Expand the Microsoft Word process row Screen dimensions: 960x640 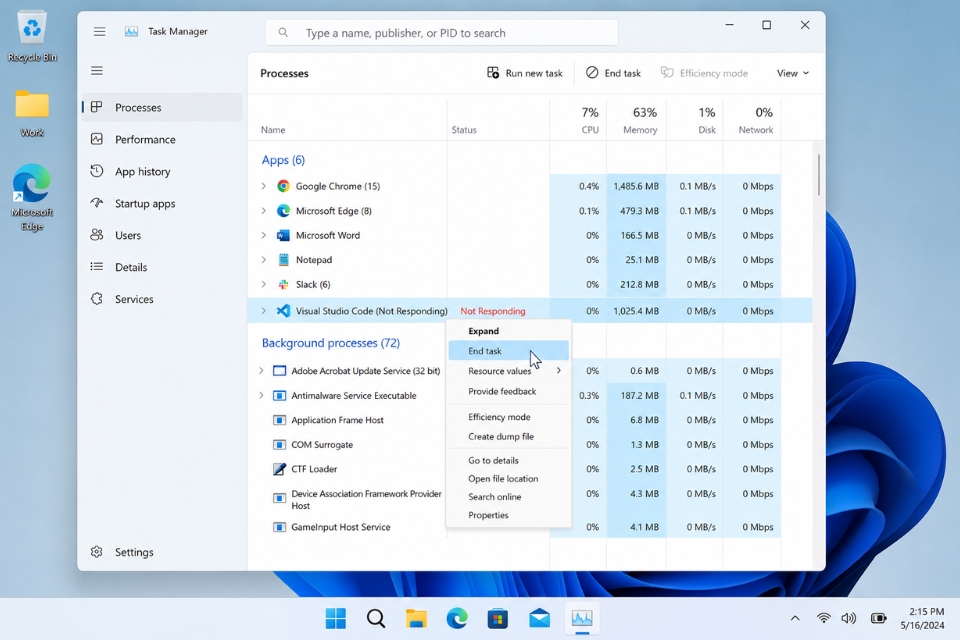tap(264, 235)
